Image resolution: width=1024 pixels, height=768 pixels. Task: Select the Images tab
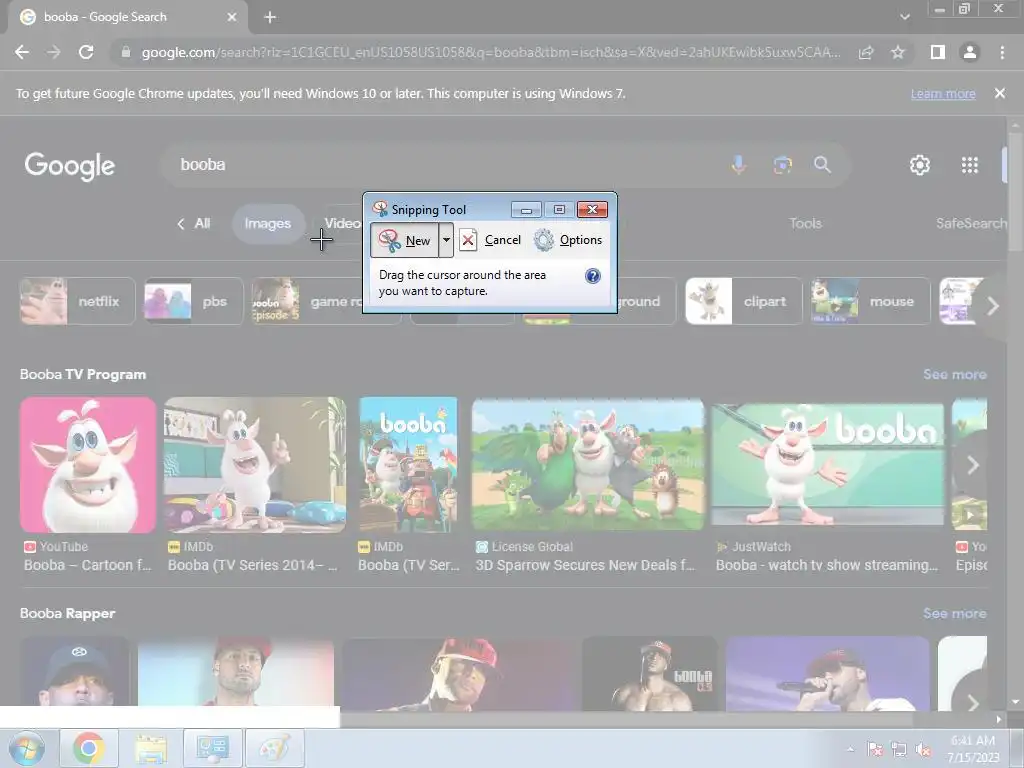268,223
